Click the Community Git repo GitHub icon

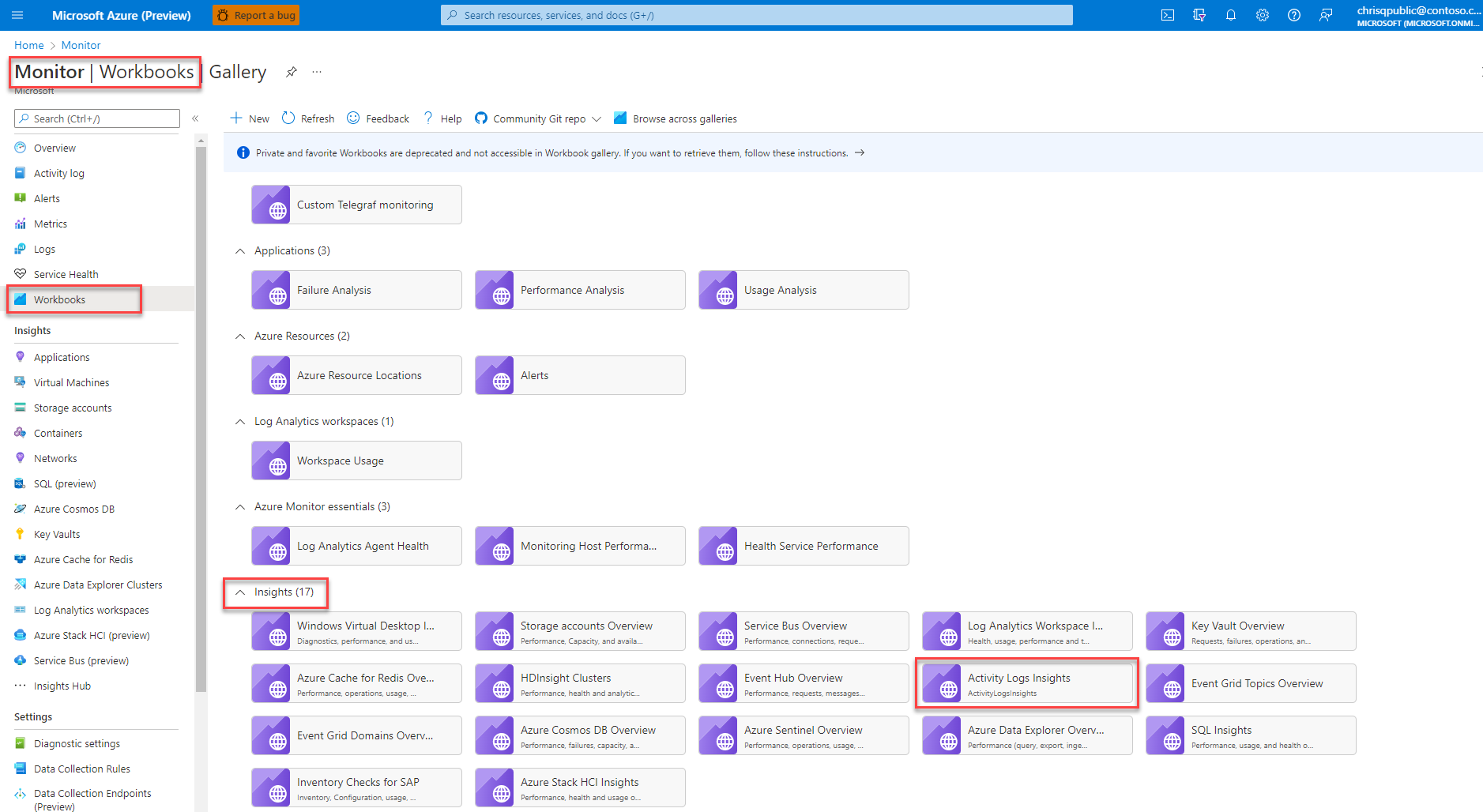pyautogui.click(x=481, y=118)
